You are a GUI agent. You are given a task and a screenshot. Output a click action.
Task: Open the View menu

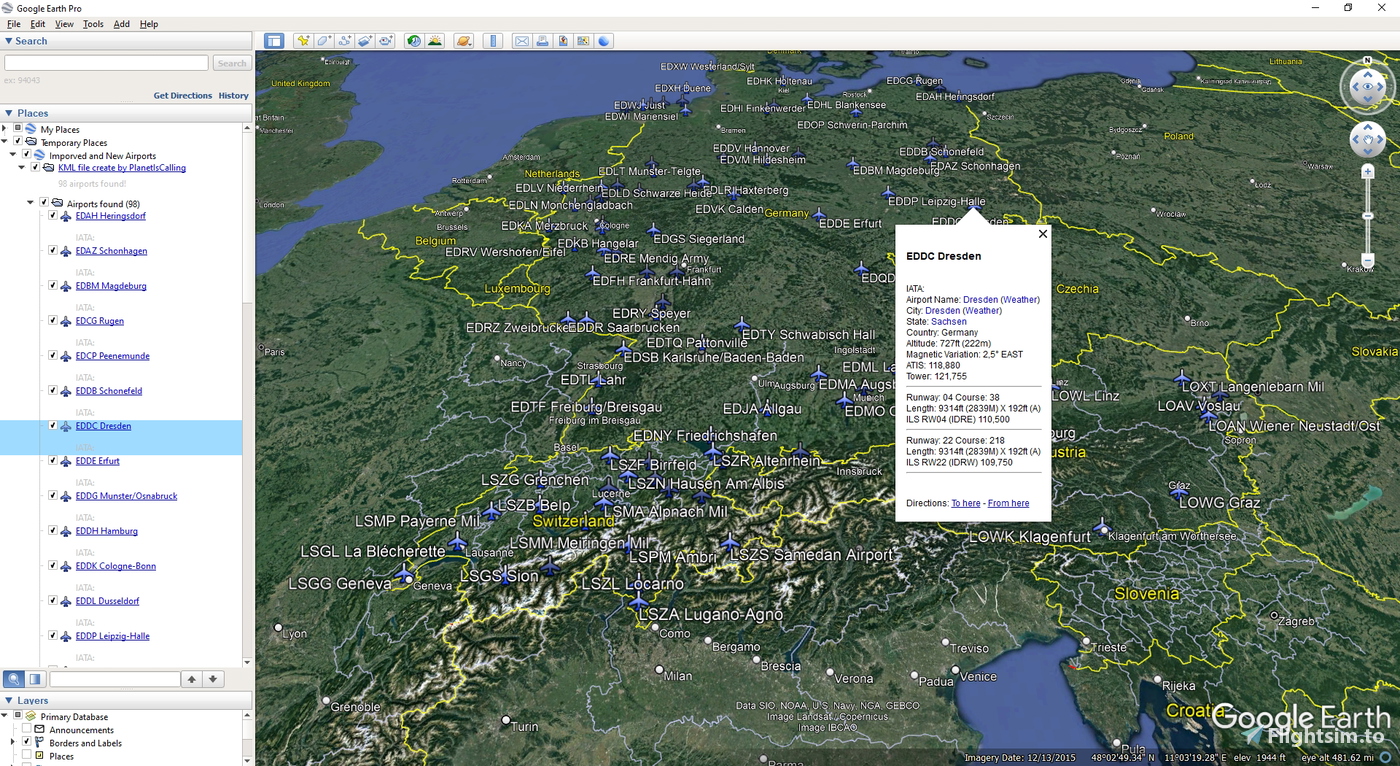tap(64, 24)
